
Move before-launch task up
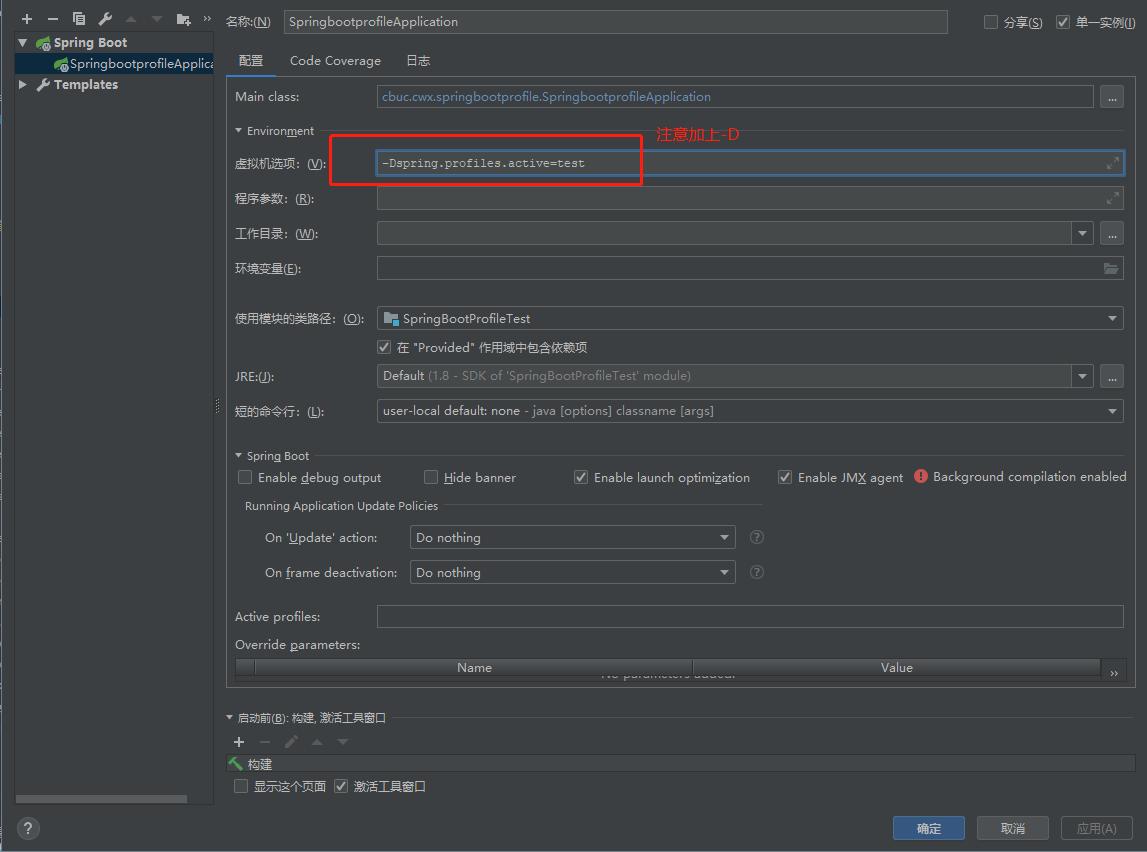pyautogui.click(x=317, y=742)
